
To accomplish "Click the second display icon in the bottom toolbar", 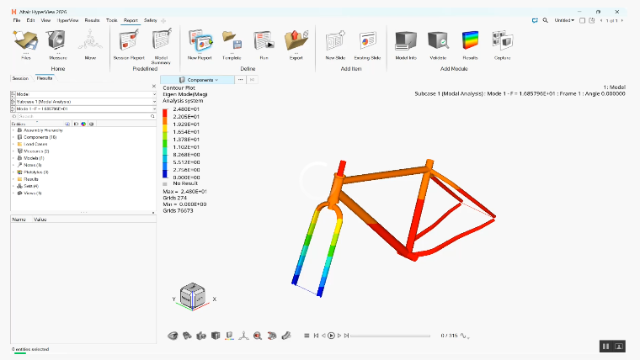I will pos(187,336).
